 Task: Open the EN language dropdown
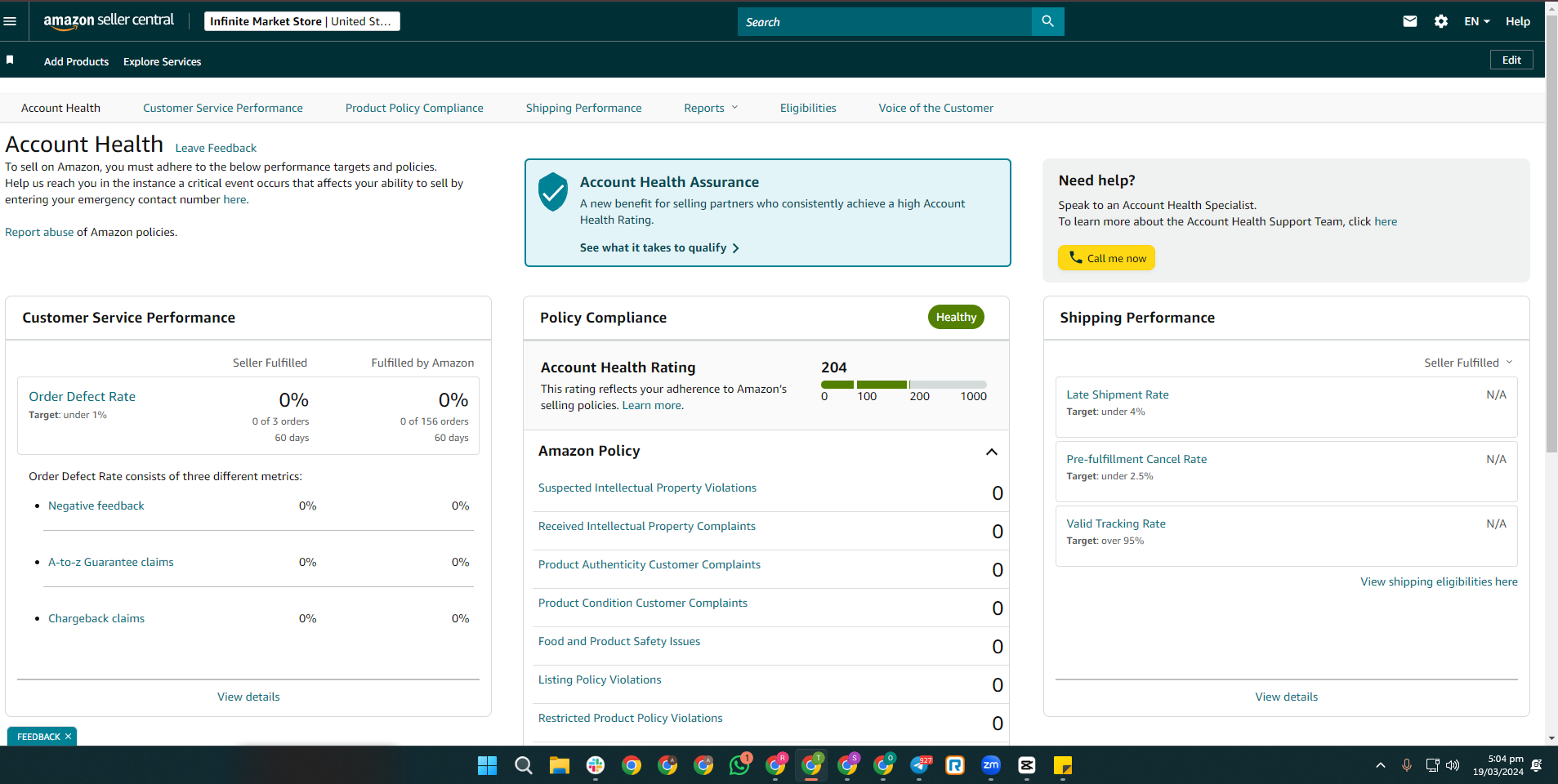point(1477,22)
